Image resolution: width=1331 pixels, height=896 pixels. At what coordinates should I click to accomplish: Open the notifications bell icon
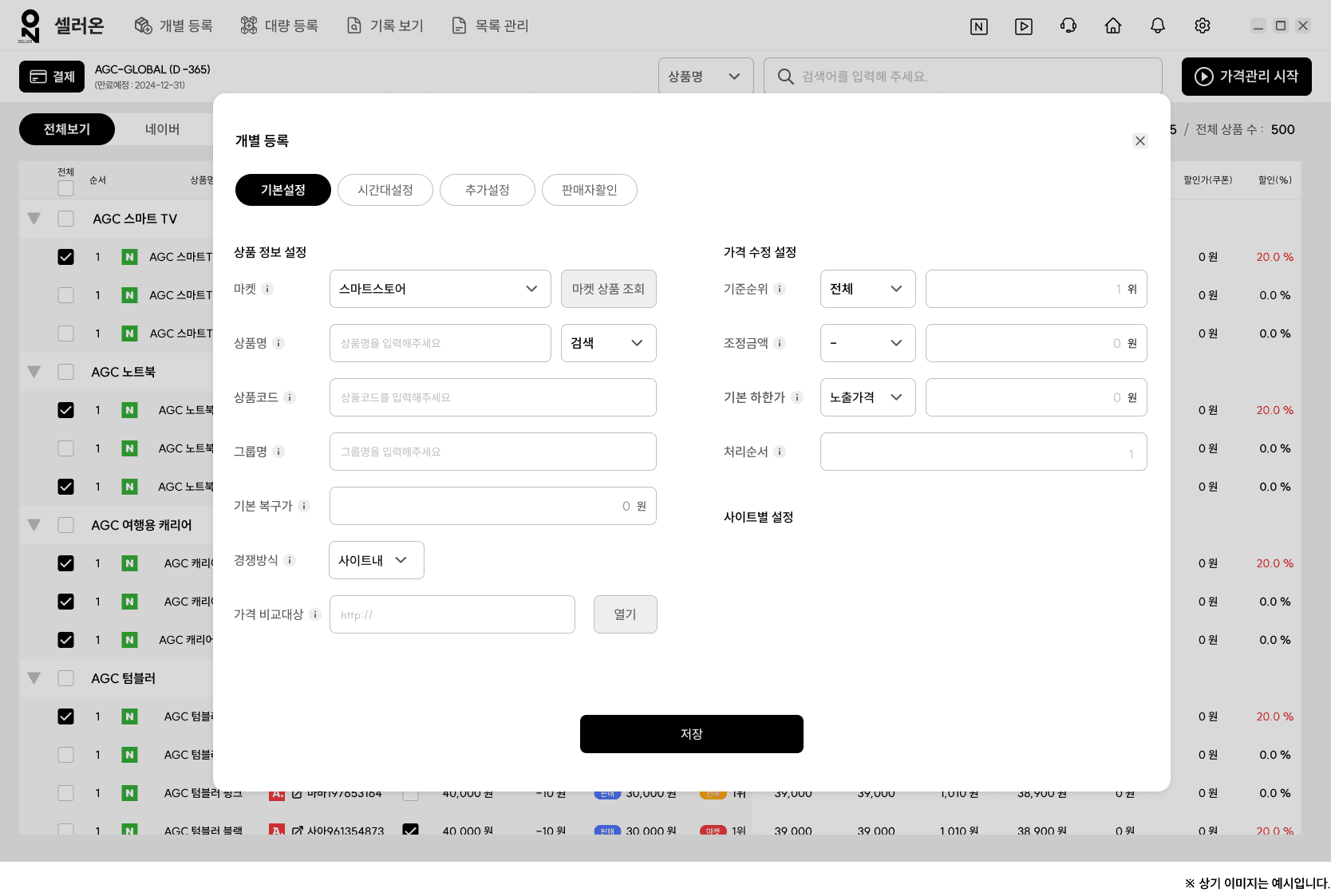click(x=1157, y=26)
